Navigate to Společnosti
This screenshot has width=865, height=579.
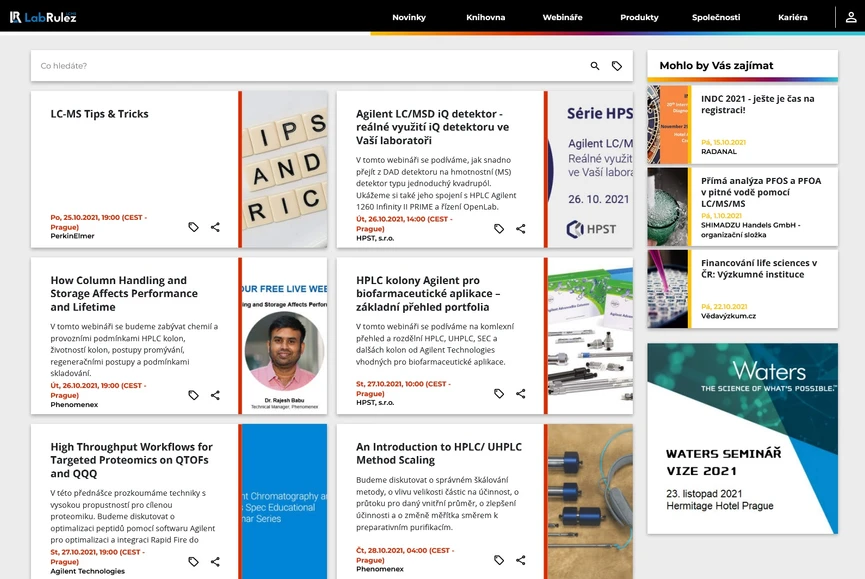[716, 17]
